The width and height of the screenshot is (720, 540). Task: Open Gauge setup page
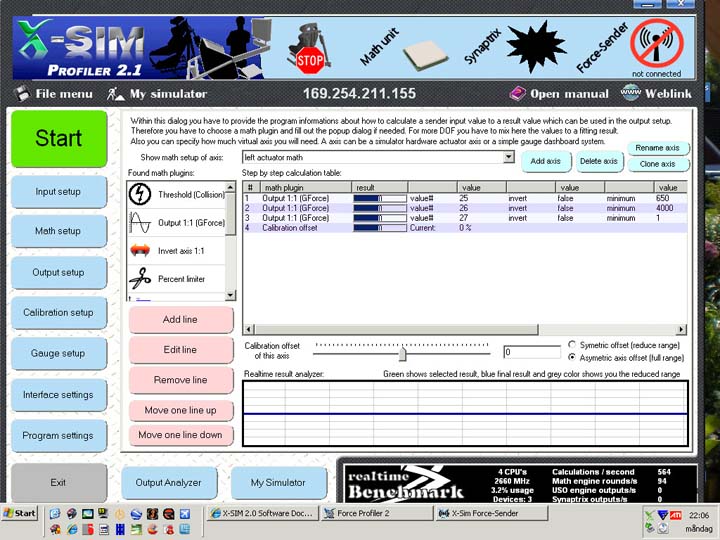[x=59, y=353]
